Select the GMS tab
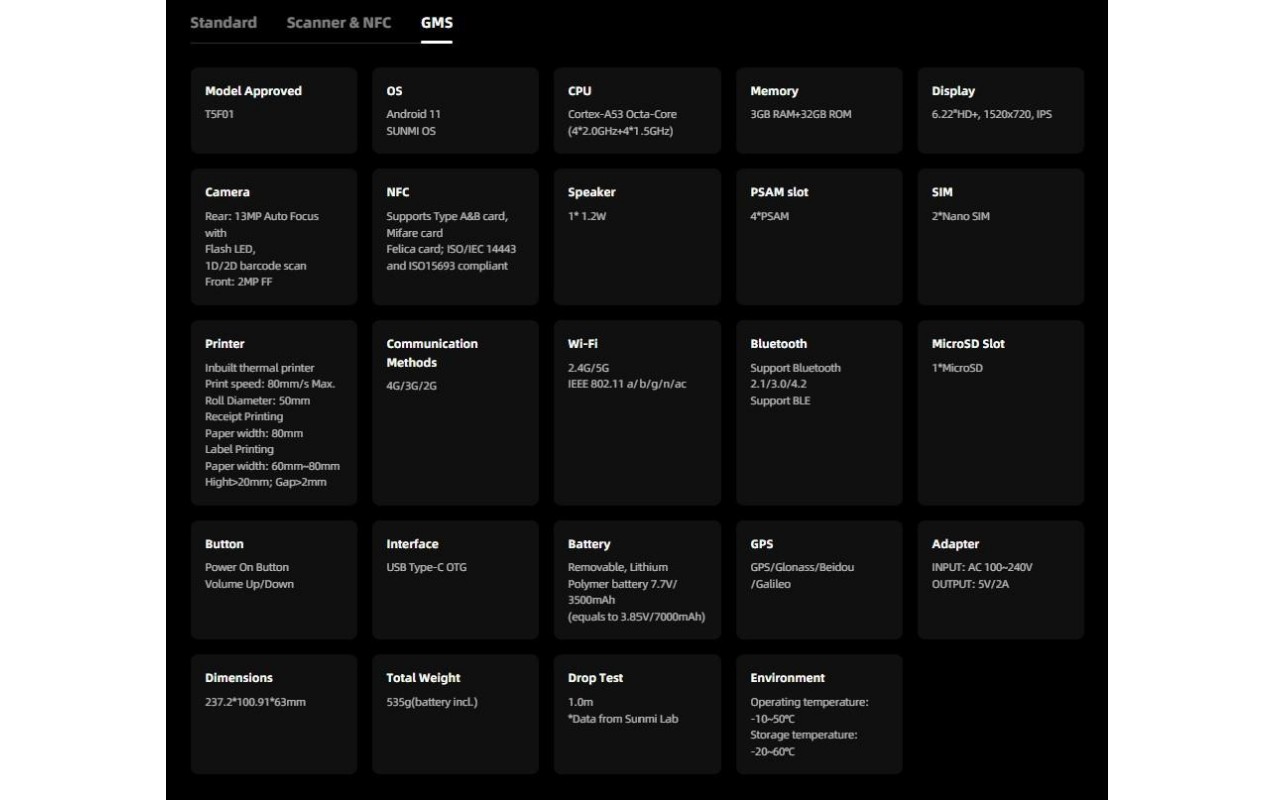Viewport: 1275px width, 800px height. 437,22
